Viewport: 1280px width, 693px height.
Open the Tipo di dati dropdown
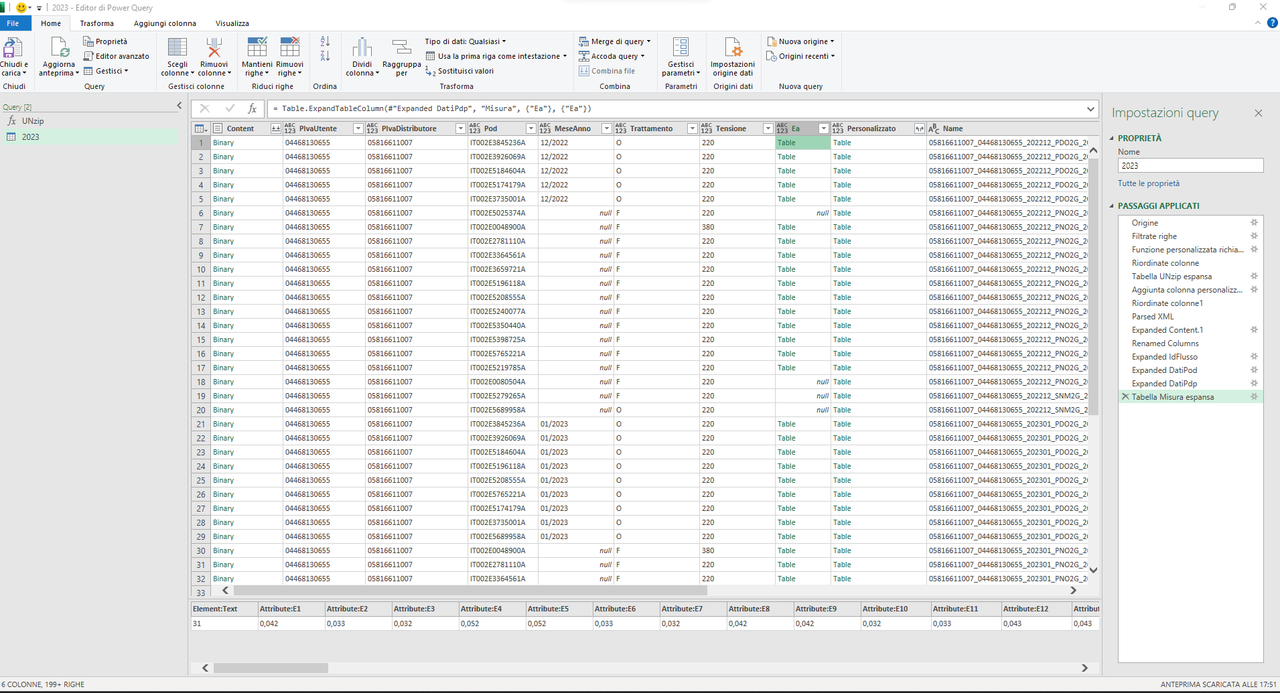point(465,42)
